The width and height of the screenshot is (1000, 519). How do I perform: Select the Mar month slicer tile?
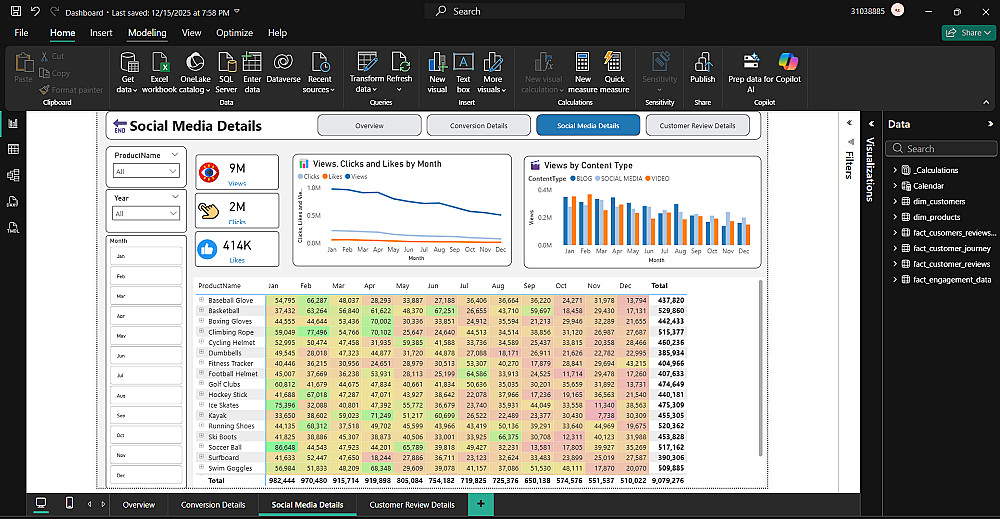coord(145,296)
